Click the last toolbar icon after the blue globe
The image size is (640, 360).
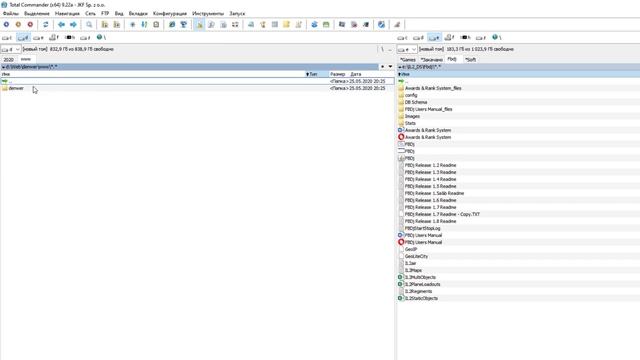pos(397,24)
